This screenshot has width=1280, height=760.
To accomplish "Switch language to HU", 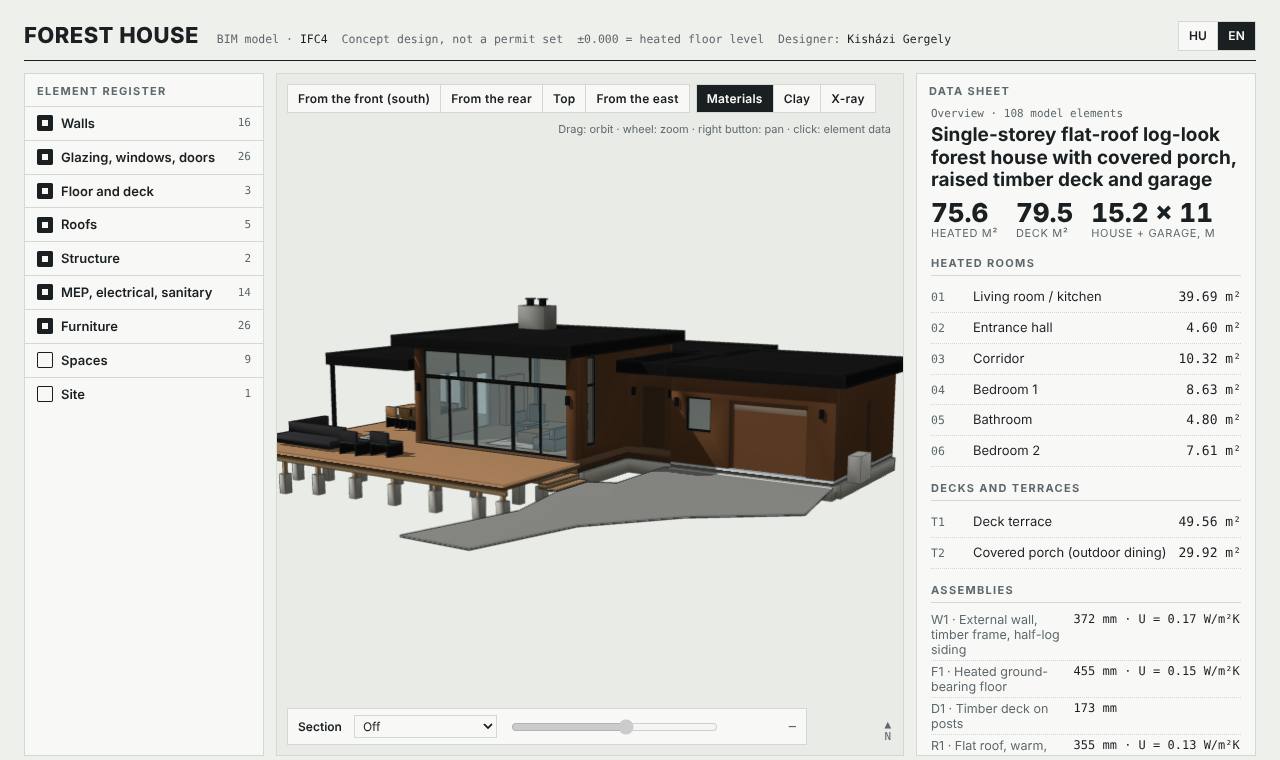I will click(x=1198, y=36).
